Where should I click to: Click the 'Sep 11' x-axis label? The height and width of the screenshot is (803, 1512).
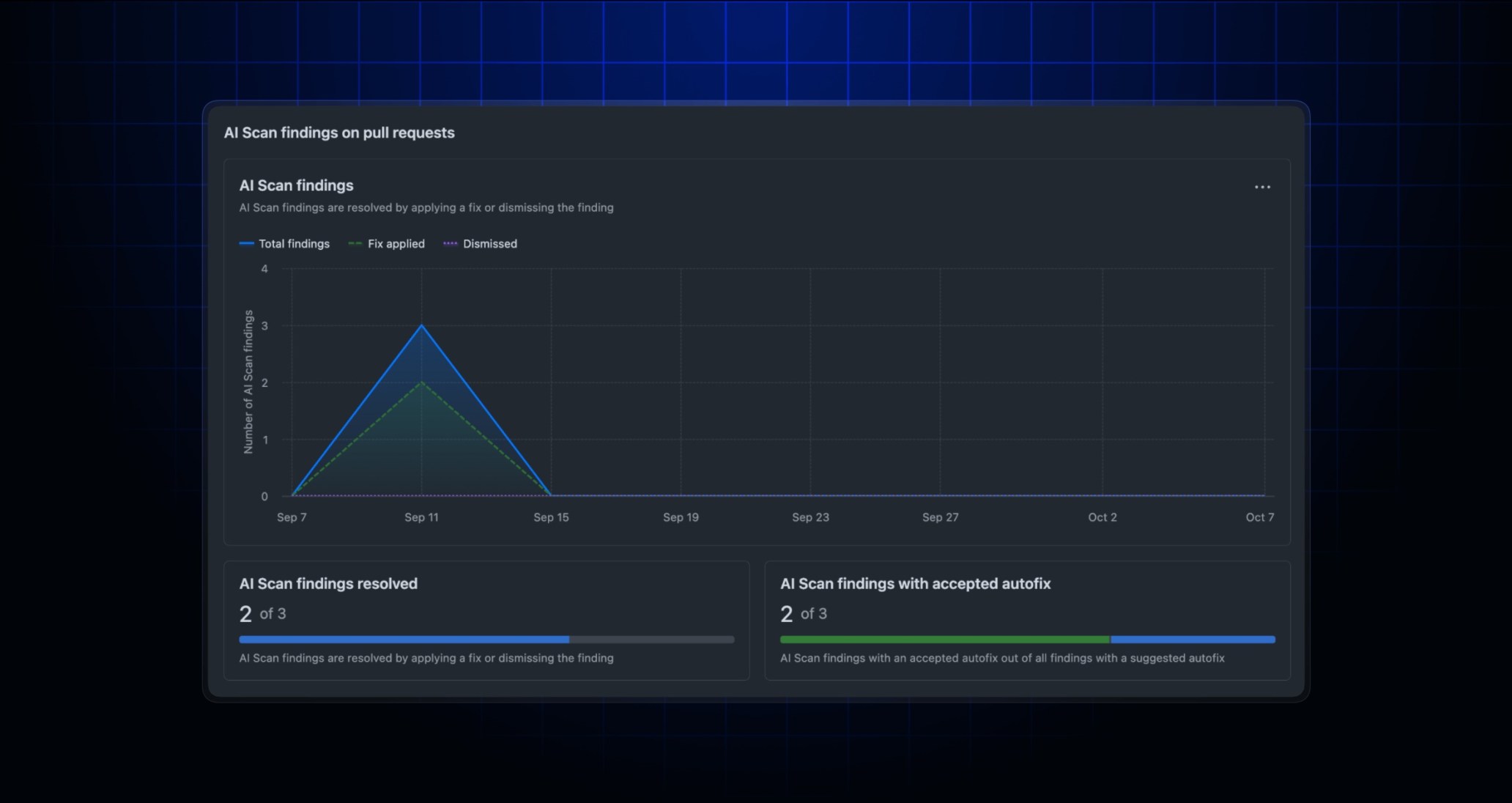pos(421,517)
